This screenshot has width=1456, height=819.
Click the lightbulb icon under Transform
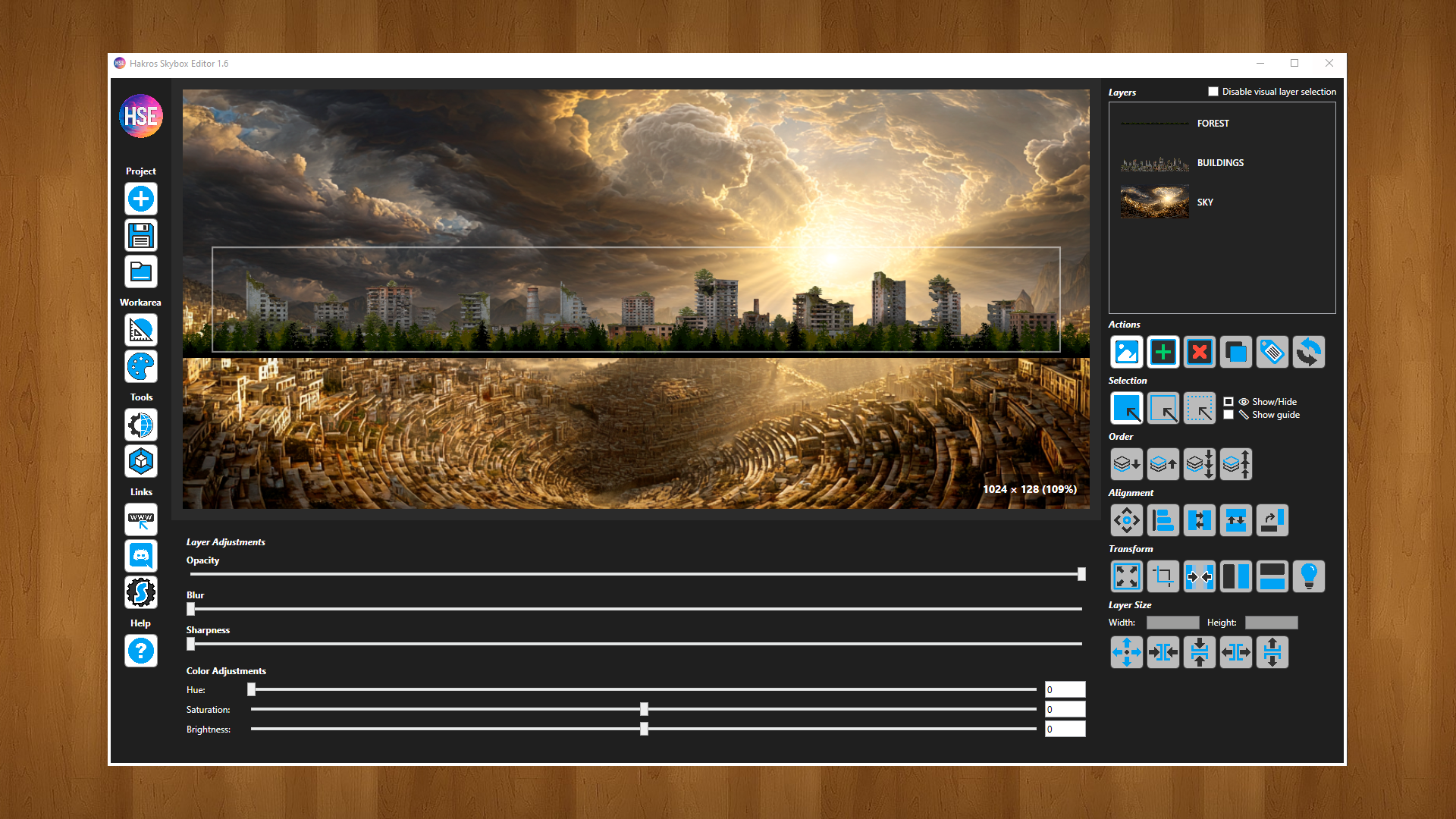click(x=1308, y=576)
